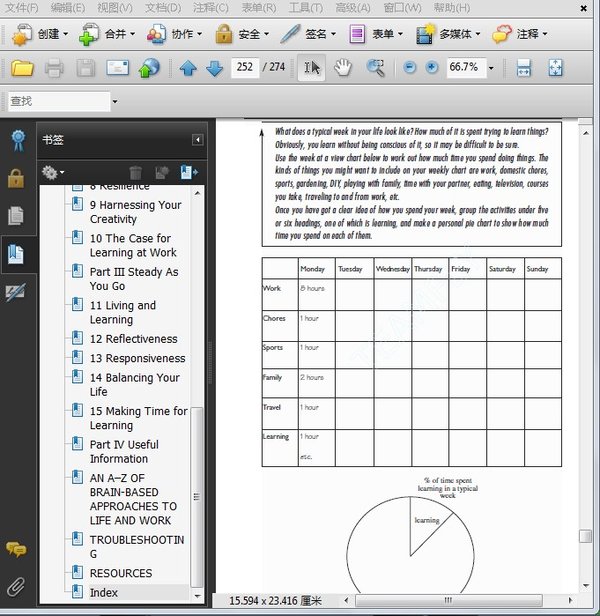Viewport: 600px width, 616px height.
Task: Click the fit width scrolling icon
Action: [x=524, y=68]
